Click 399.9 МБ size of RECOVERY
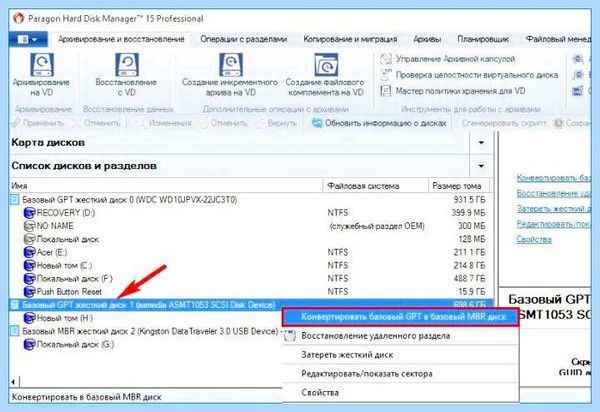This screenshot has height=412, width=600. (x=468, y=213)
